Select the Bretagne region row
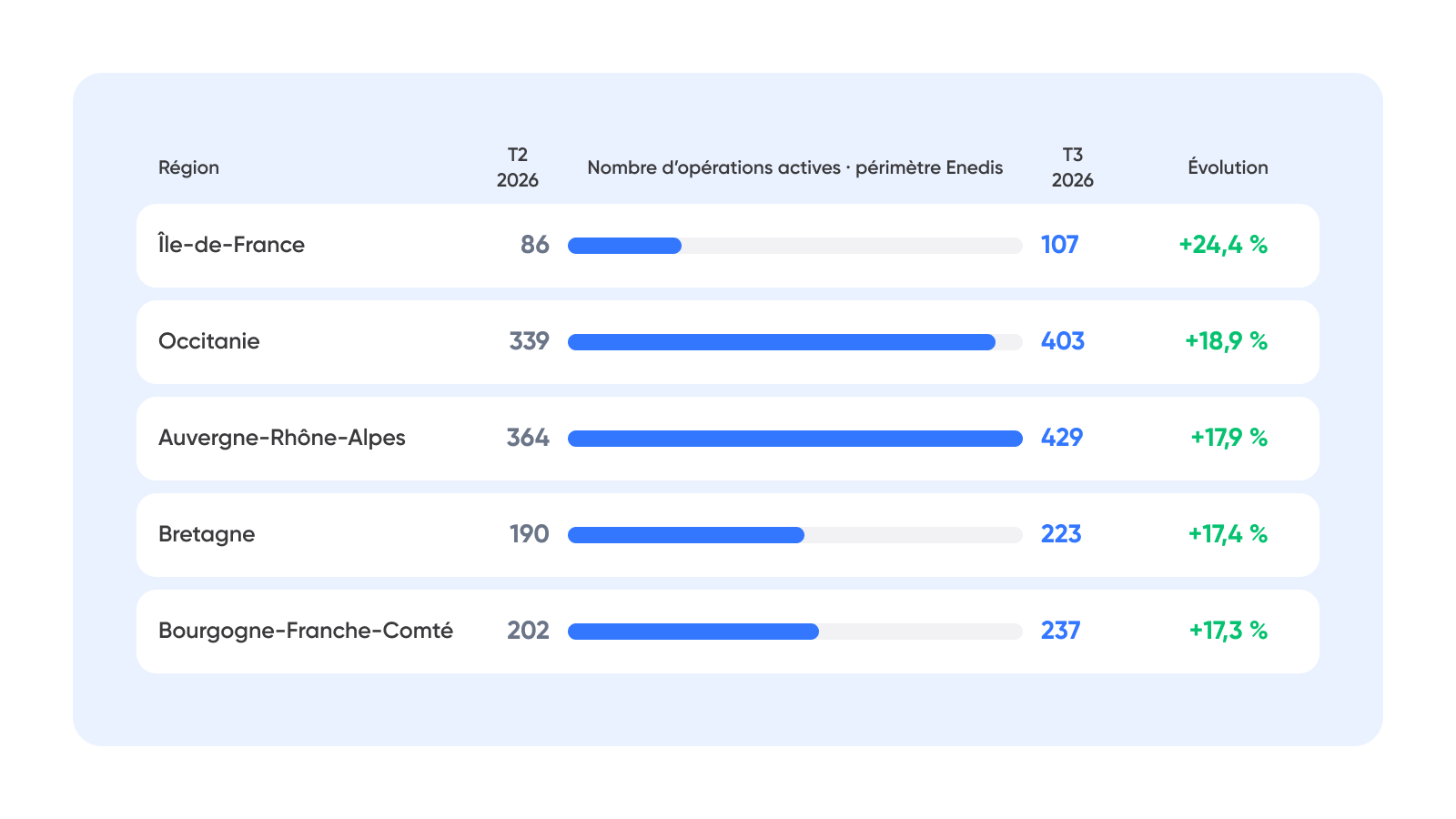Viewport: 1456px width, 819px height. [x=728, y=535]
